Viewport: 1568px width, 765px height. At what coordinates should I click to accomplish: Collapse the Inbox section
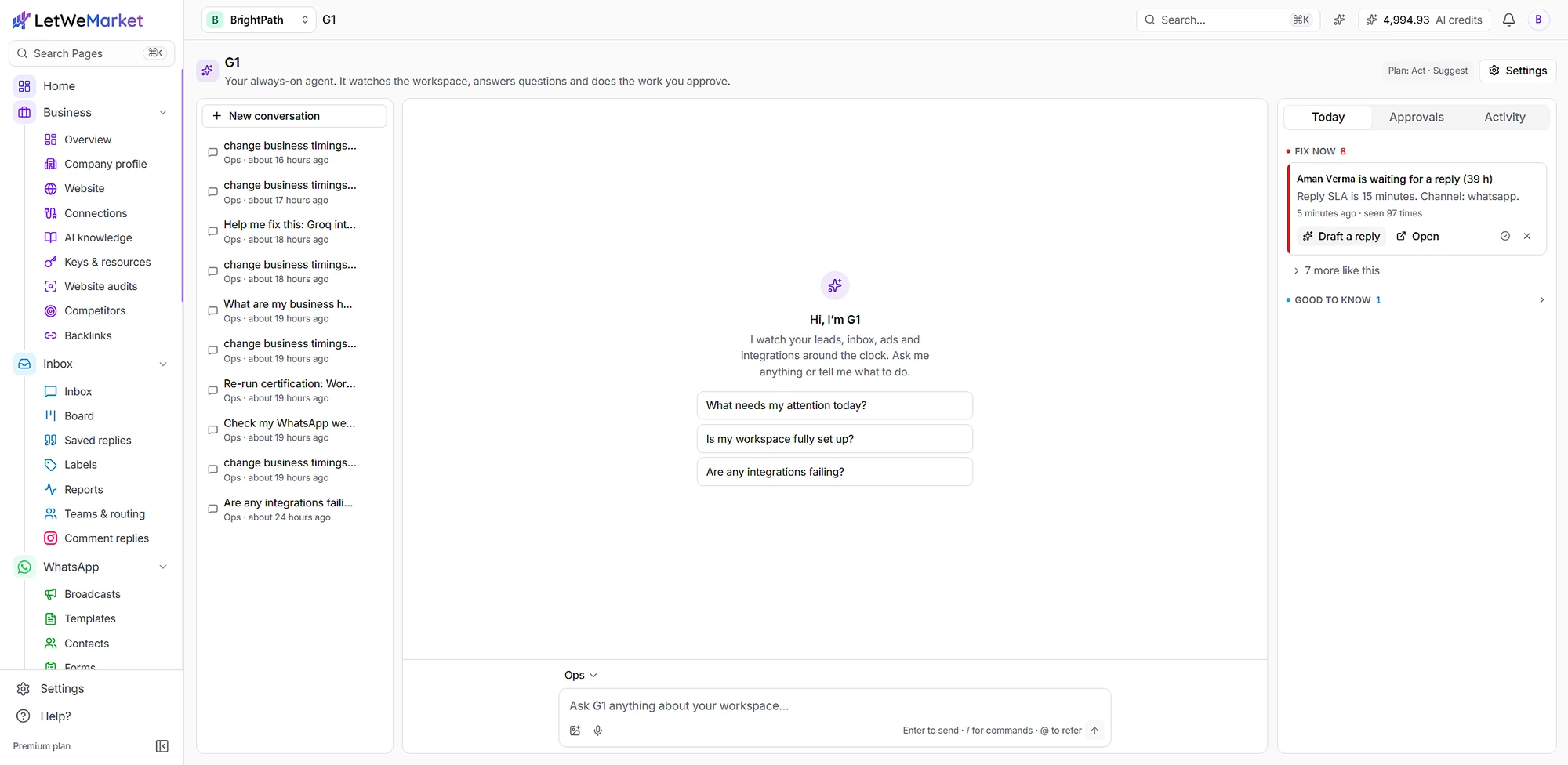[163, 364]
